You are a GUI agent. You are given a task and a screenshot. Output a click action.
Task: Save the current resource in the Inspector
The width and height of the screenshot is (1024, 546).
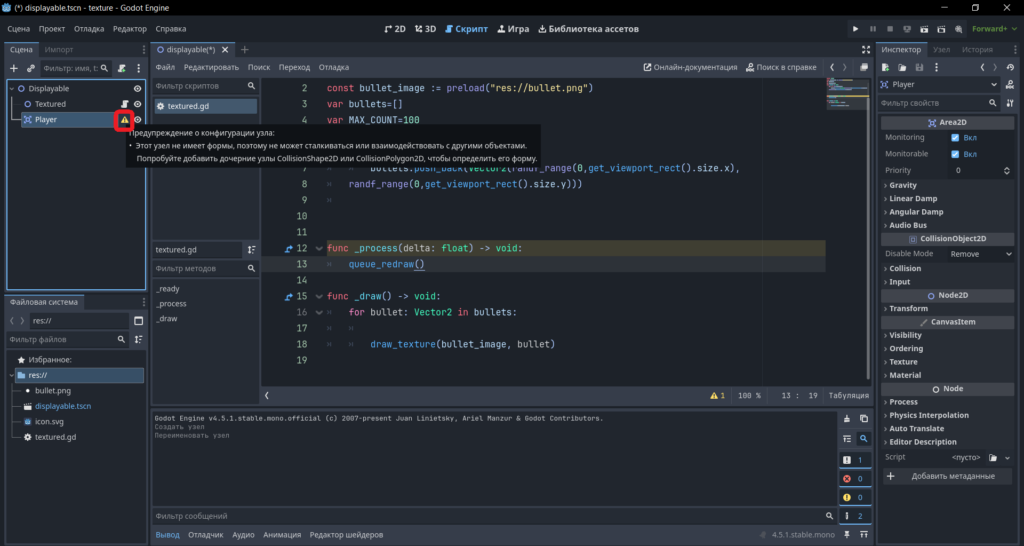tap(919, 67)
